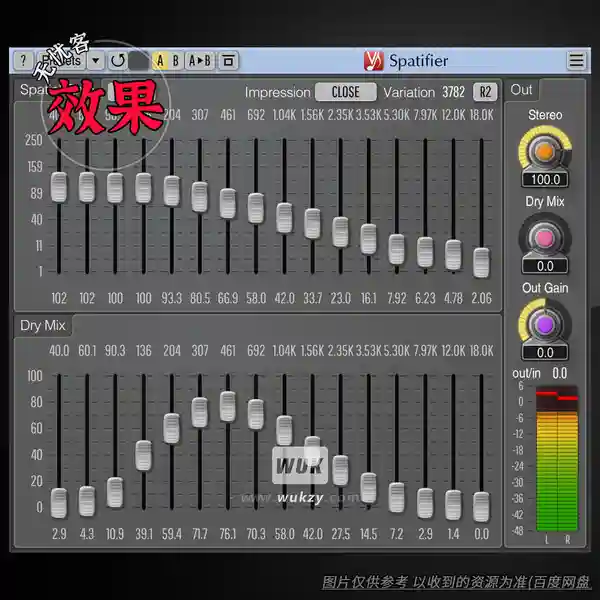This screenshot has width=600, height=600.
Task: Click the R2 variation button
Action: [x=485, y=92]
